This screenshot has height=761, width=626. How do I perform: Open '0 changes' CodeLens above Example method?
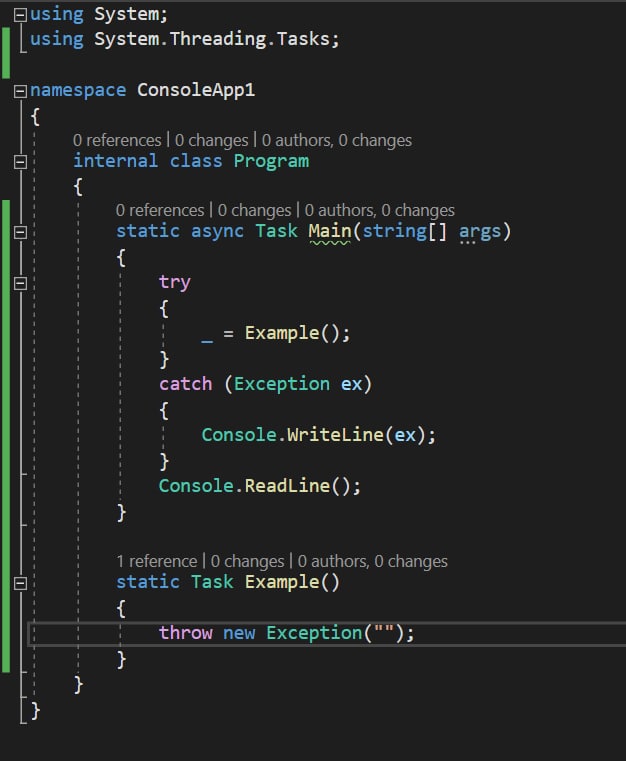(247, 561)
